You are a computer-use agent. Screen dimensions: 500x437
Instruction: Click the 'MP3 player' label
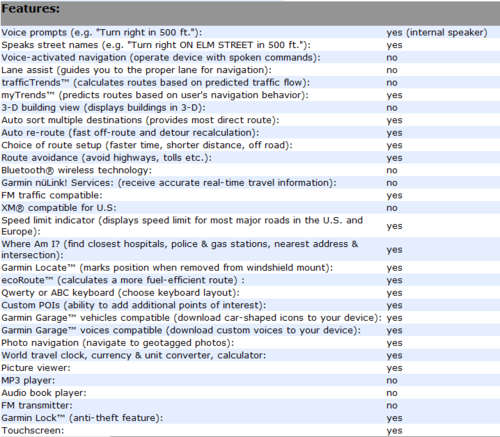pos(28,380)
